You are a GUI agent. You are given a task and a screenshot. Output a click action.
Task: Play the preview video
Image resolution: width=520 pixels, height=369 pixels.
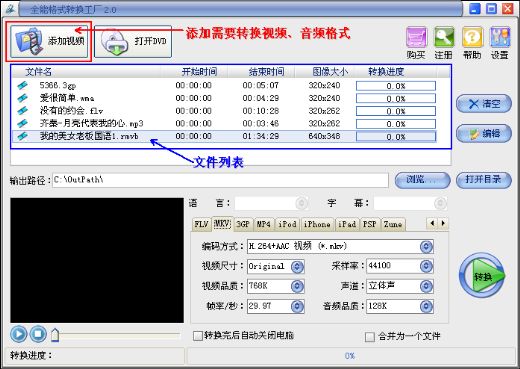pyautogui.click(x=19, y=334)
